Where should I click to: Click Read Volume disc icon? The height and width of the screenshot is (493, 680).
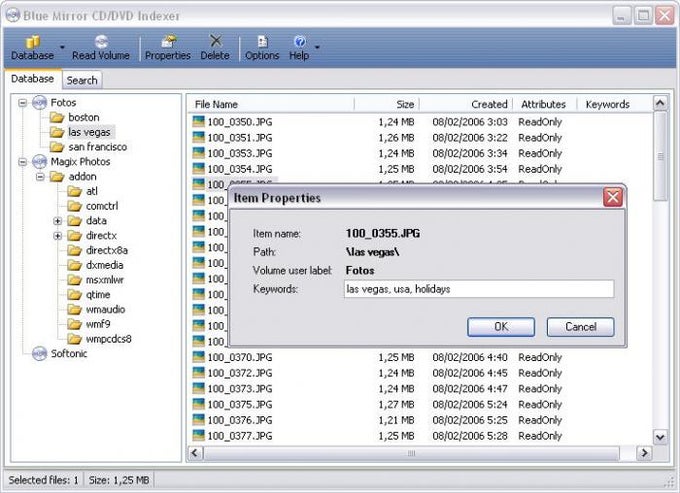point(101,42)
